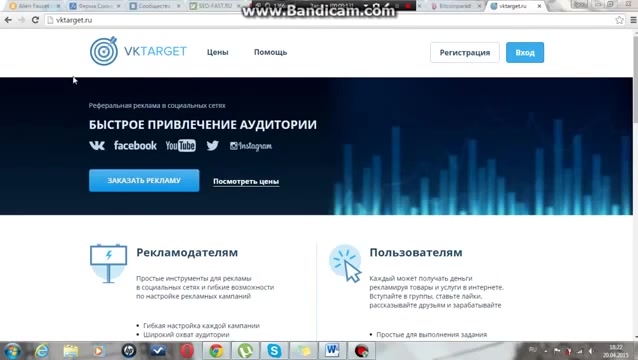Click the ЗАКАЗАТЬ РЕКЛАМУ button
This screenshot has width=638, height=360.
(144, 180)
